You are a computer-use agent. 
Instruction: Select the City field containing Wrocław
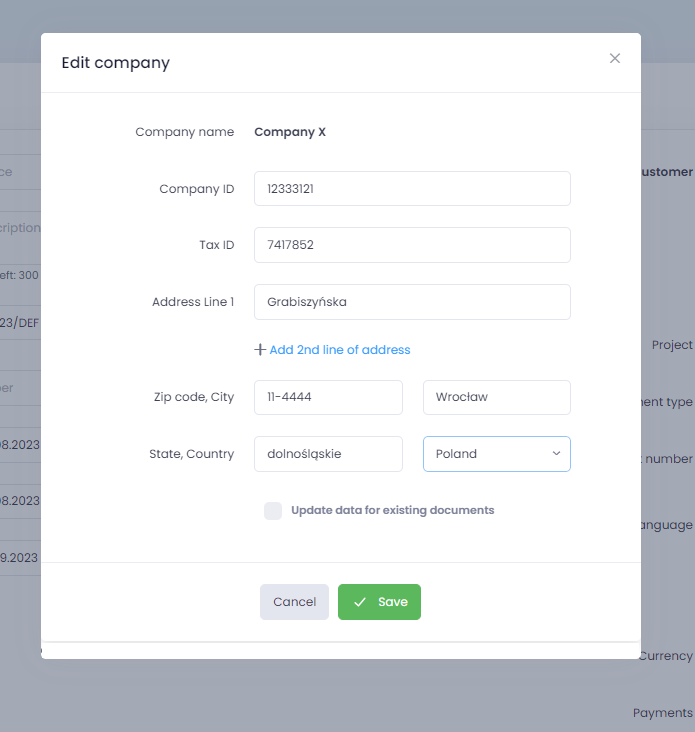(497, 397)
